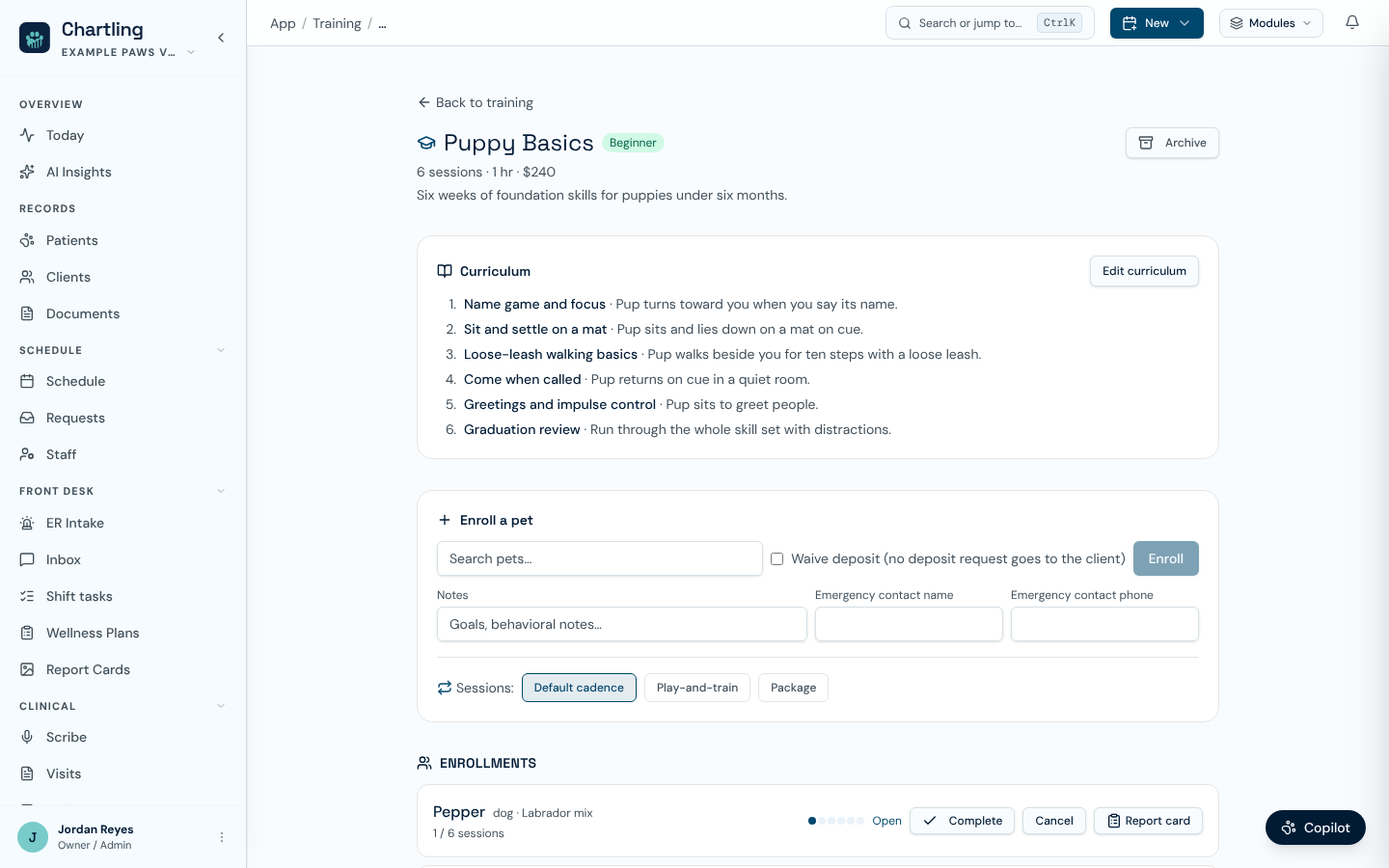Open Today from the sidebar
1389x868 pixels.
[x=123, y=135]
